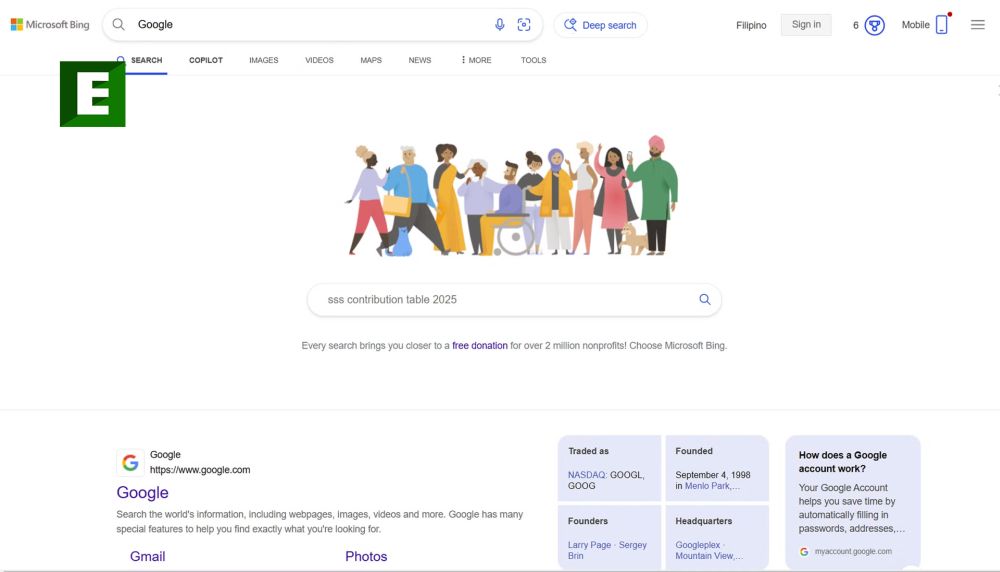The height and width of the screenshot is (572, 1000).
Task: Open the Larry Page founder link
Action: 589,545
